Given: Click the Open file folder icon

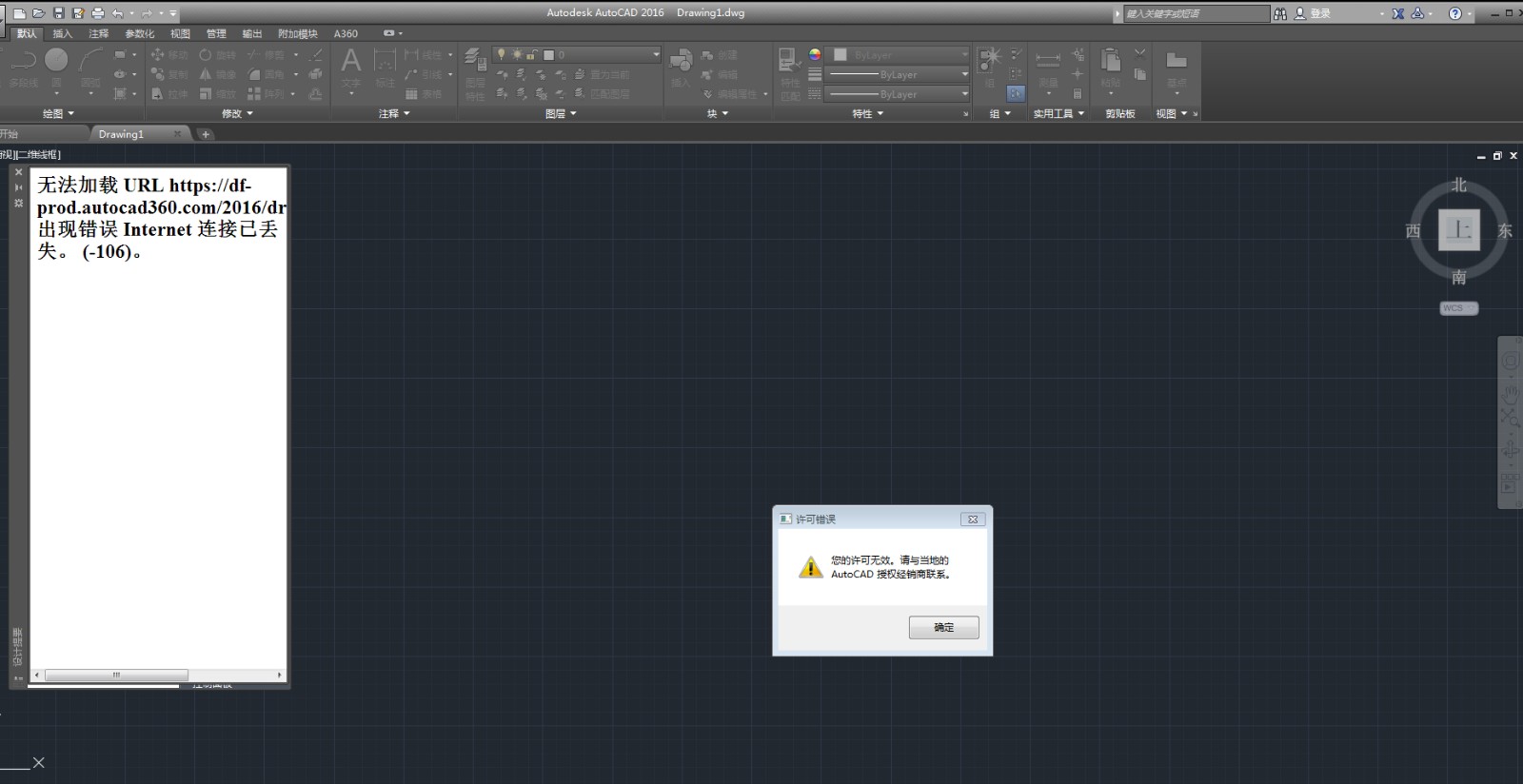Looking at the screenshot, I should 38,13.
